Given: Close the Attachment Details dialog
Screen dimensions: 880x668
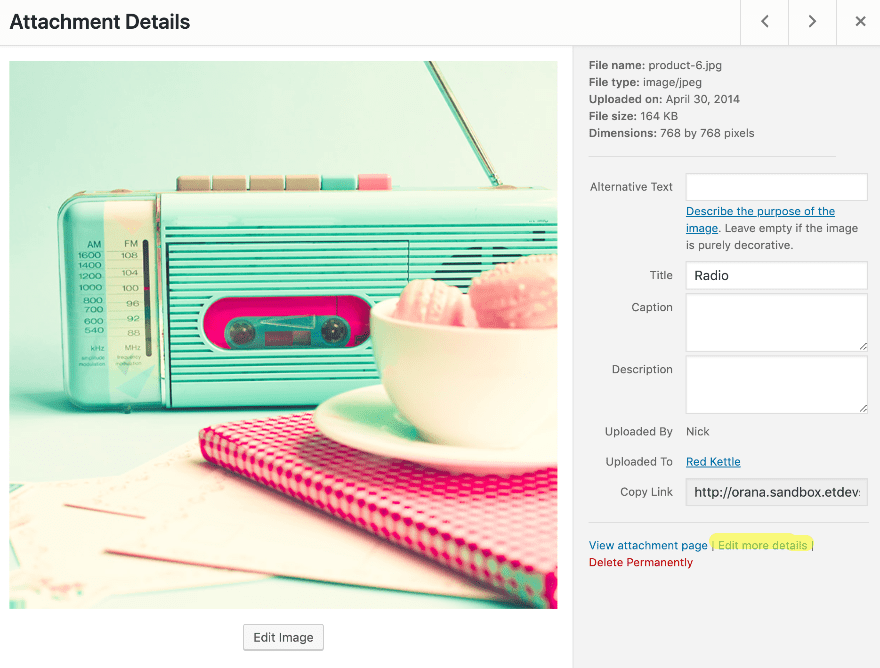Looking at the screenshot, I should click(860, 22).
